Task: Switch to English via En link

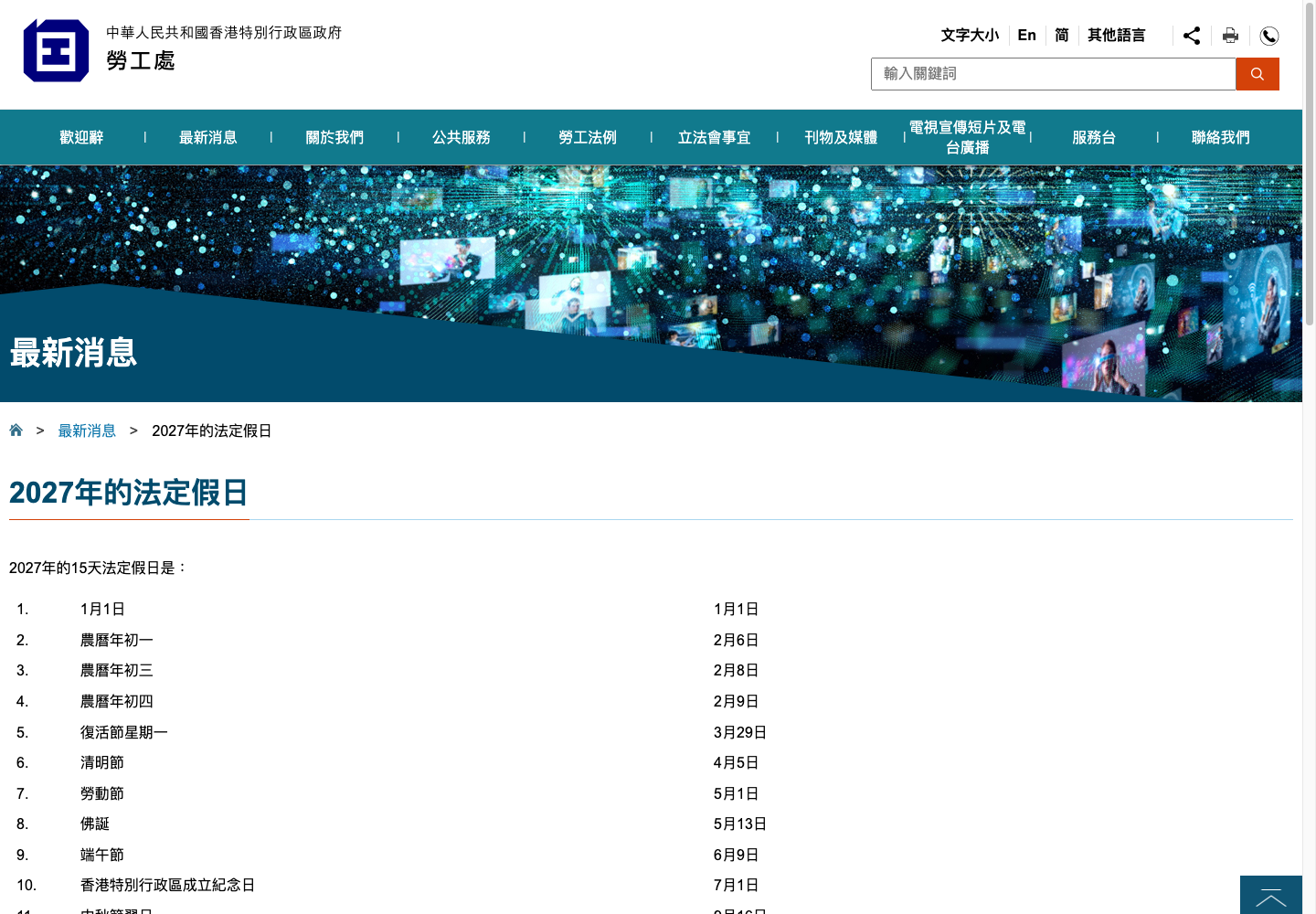Action: tap(1026, 36)
